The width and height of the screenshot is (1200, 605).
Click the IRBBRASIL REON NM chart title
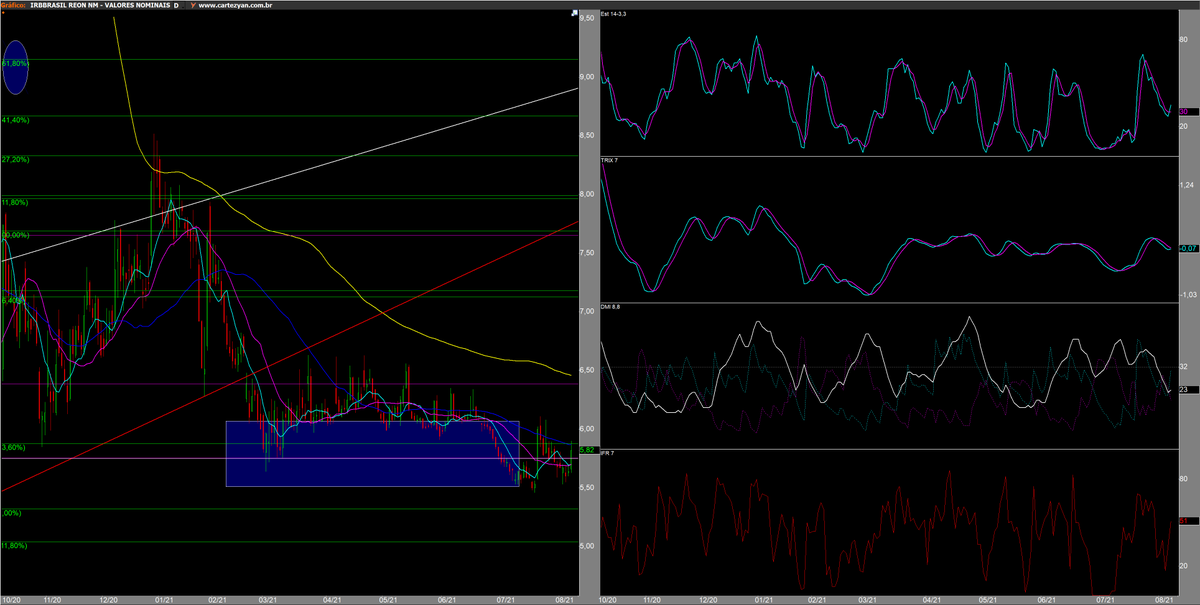coord(99,5)
